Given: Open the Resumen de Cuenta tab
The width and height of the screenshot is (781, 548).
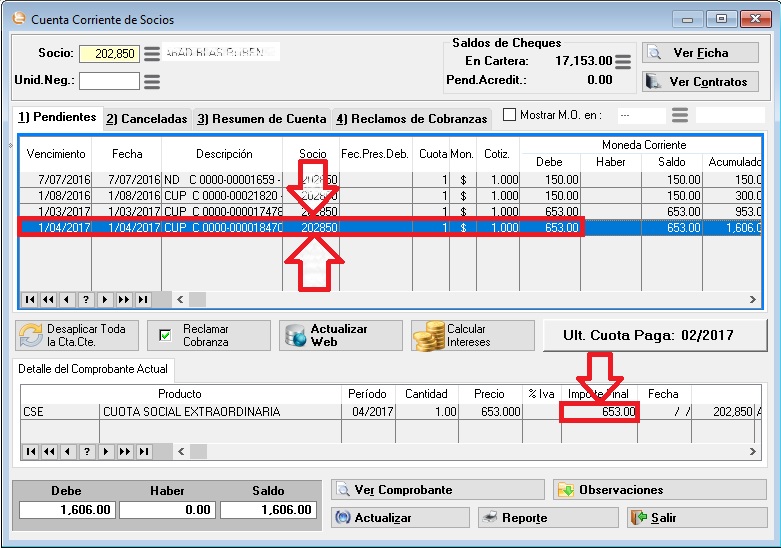Looking at the screenshot, I should (x=262, y=119).
